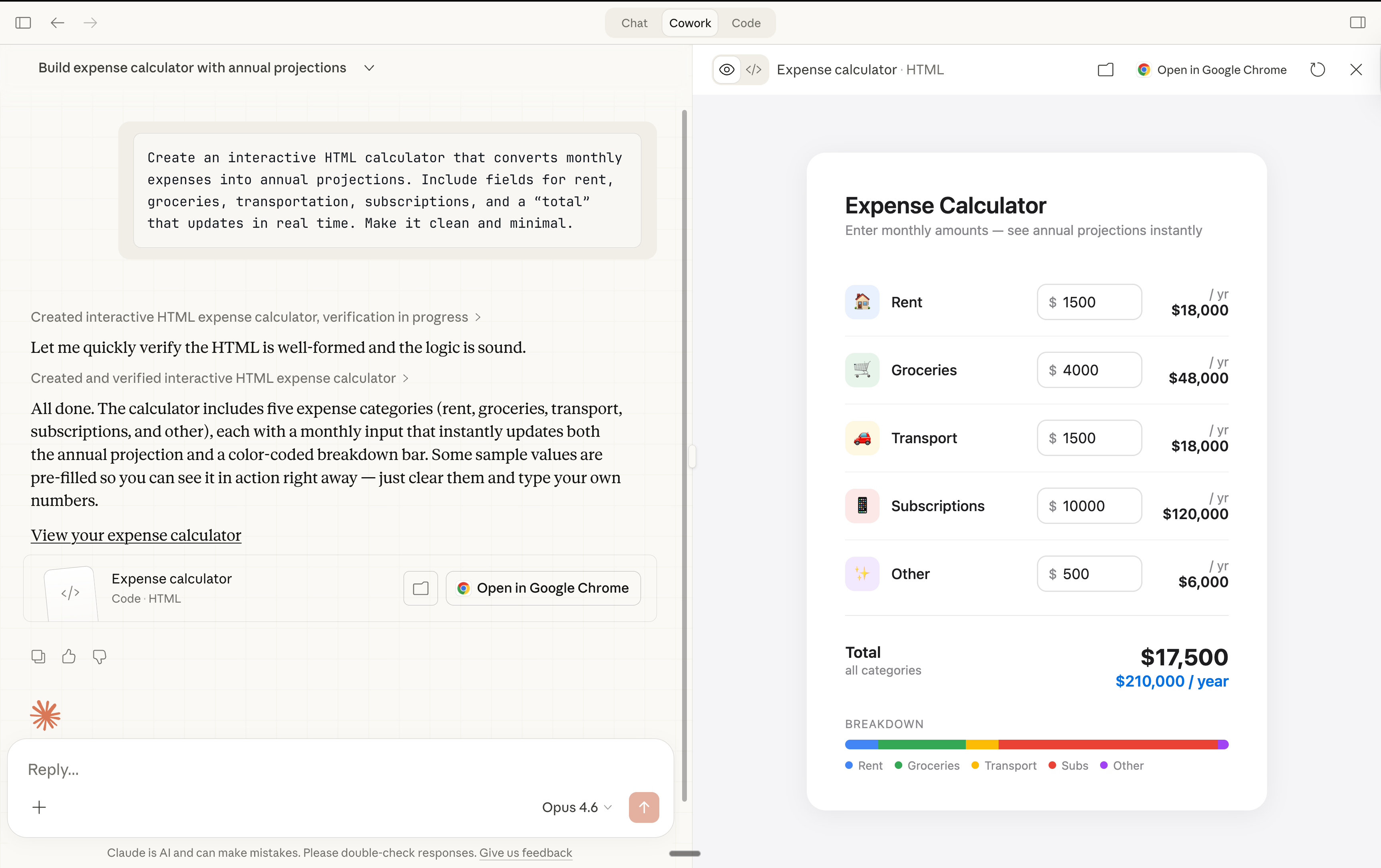Switch to the Code tab
This screenshot has width=1381, height=868.
(746, 23)
